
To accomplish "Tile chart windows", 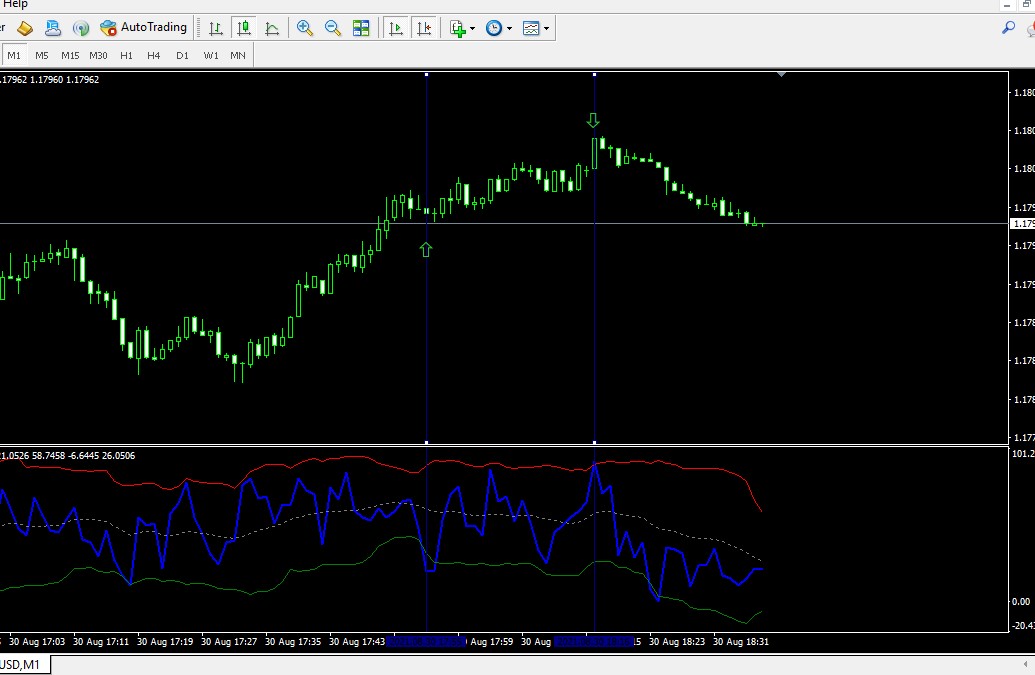I will click(361, 28).
